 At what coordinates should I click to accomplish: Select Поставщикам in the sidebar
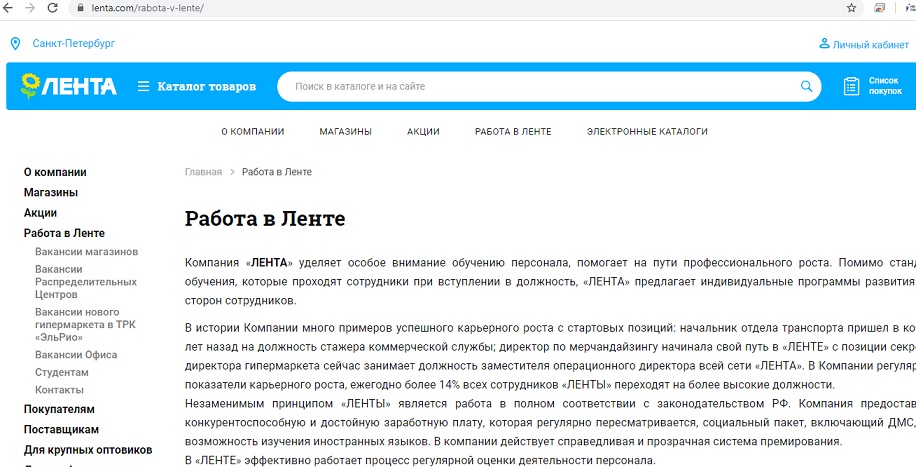pyautogui.click(x=61, y=430)
